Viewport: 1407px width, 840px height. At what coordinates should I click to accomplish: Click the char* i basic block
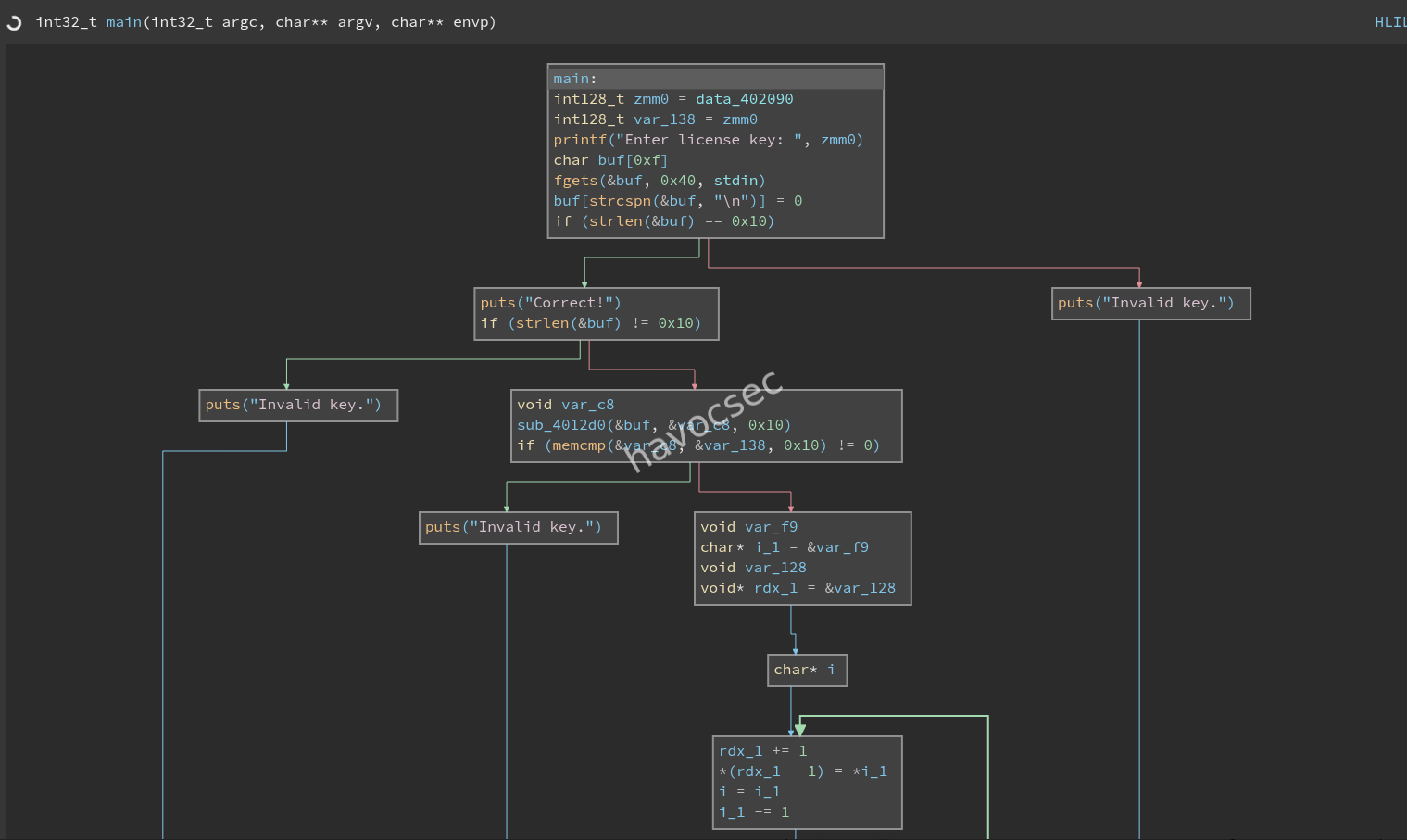[806, 670]
